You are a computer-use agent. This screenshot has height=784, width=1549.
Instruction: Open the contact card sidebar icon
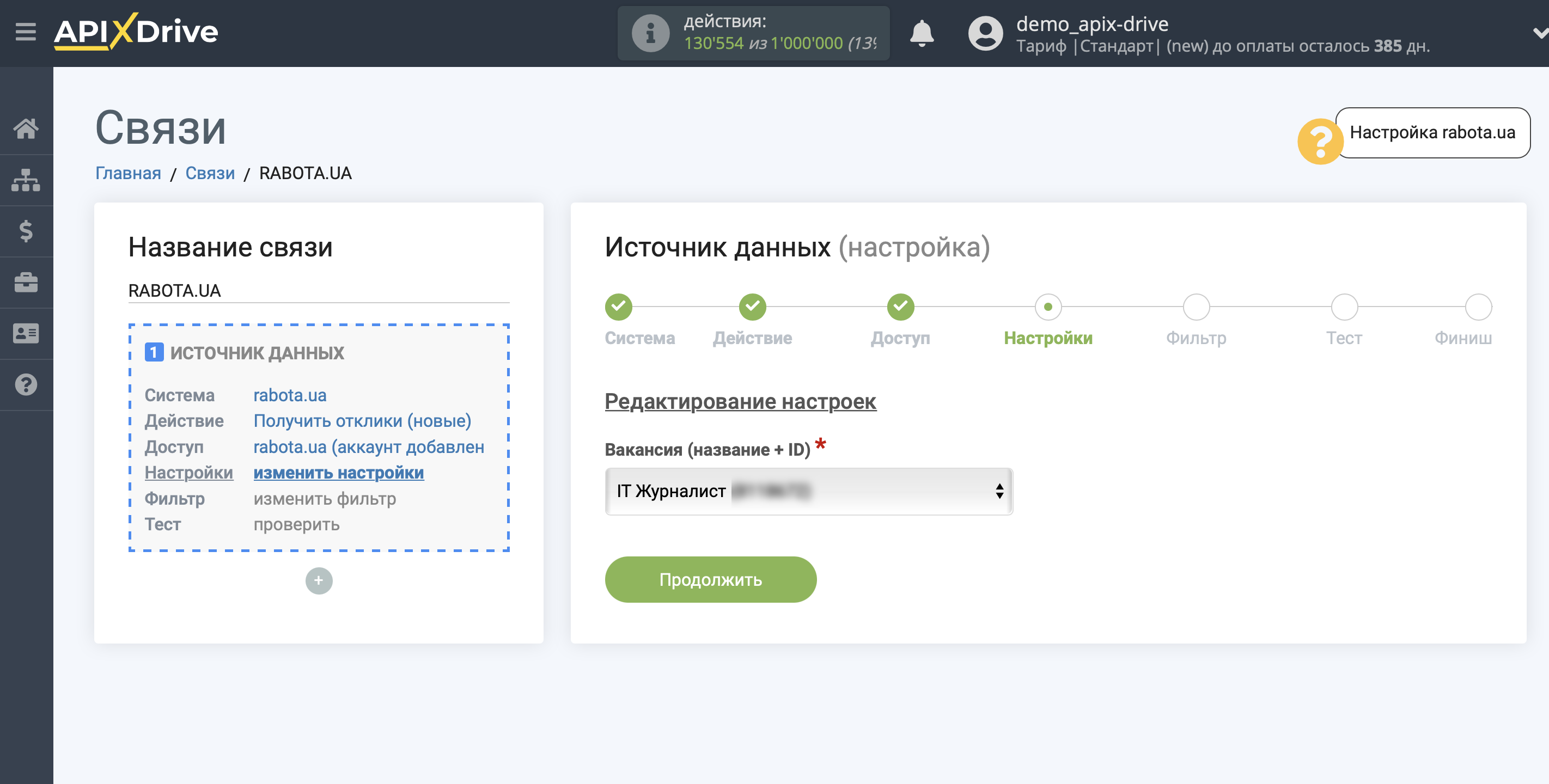(x=26, y=333)
